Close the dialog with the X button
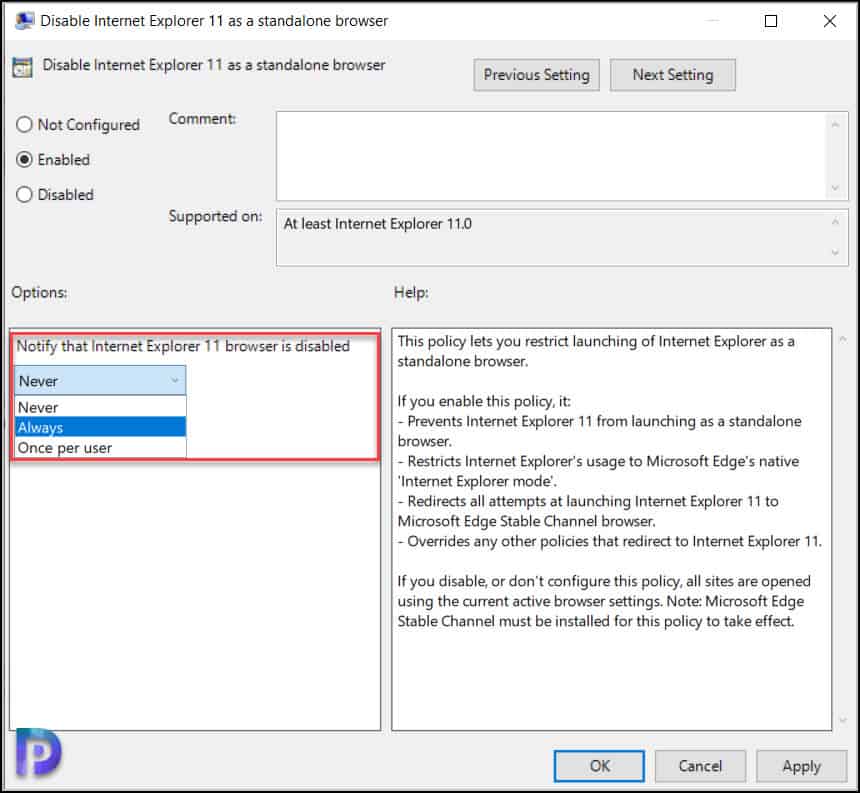Viewport: 860px width, 793px height. click(830, 21)
